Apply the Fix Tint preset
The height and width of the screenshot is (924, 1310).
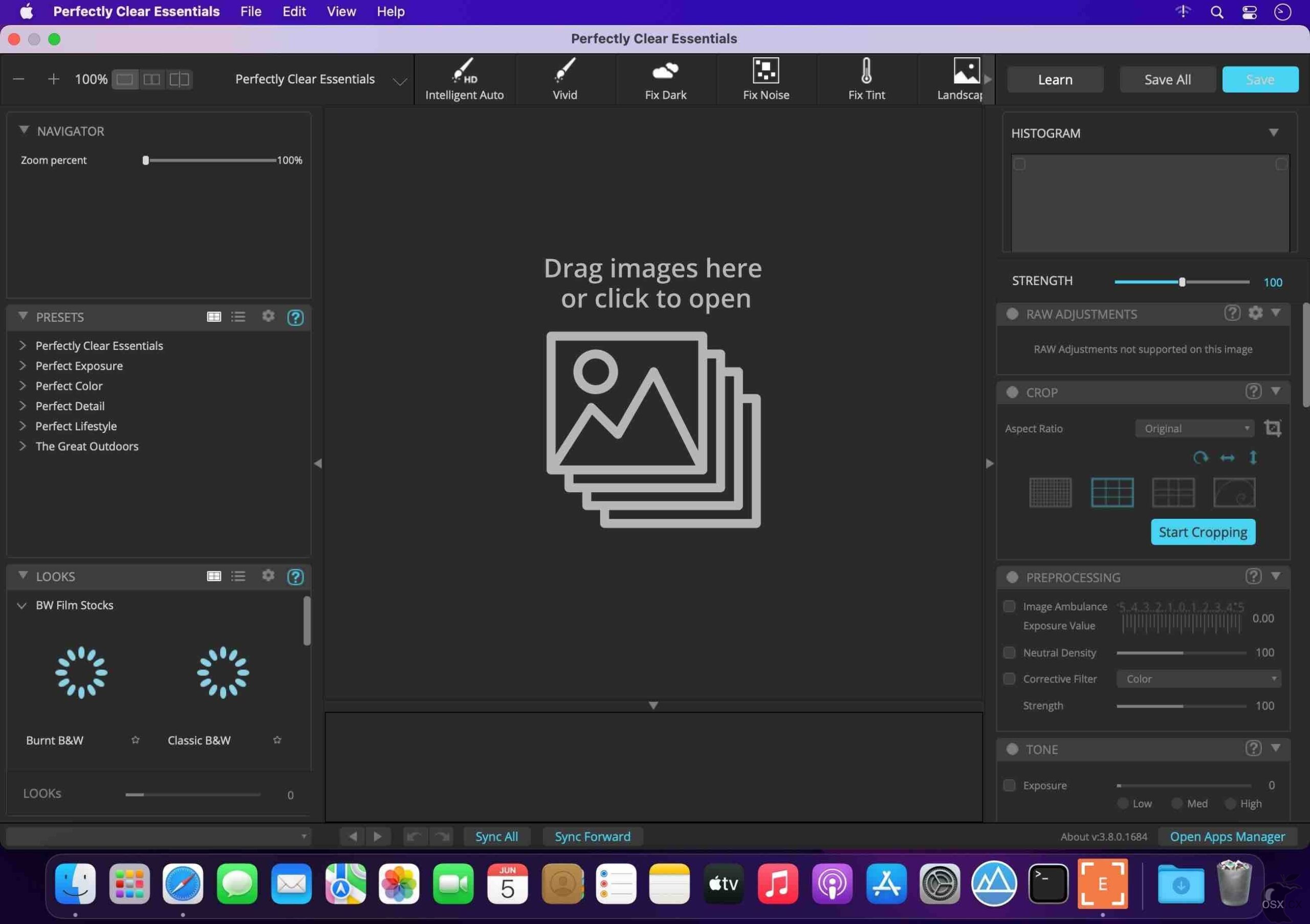pos(866,79)
